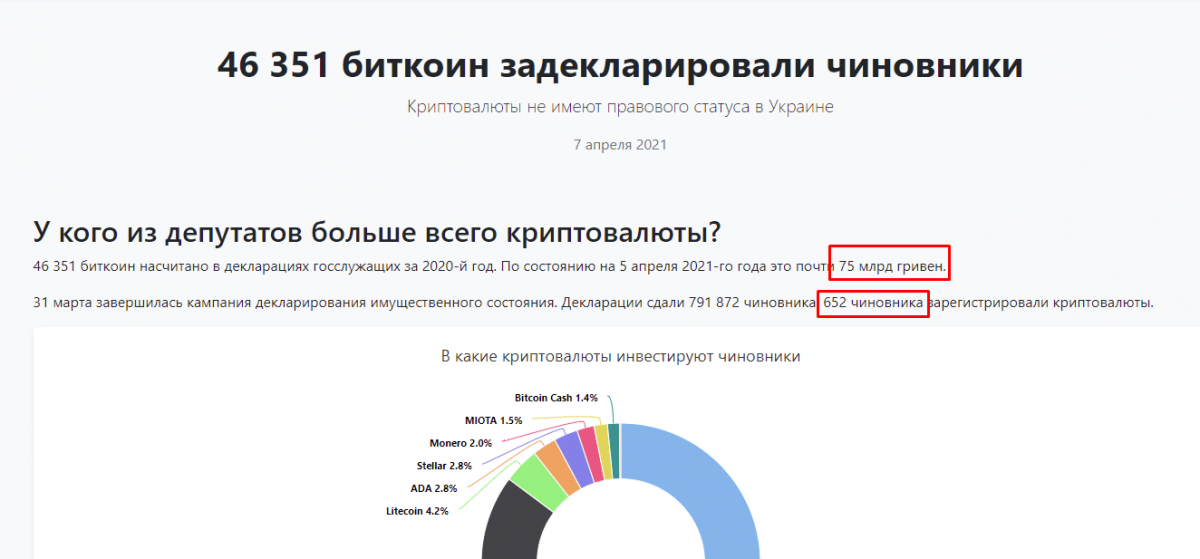Click sentence starting '46 351 биткоин насчитано в декларациях'
The height and width of the screenshot is (559, 1200).
[x=490, y=266]
